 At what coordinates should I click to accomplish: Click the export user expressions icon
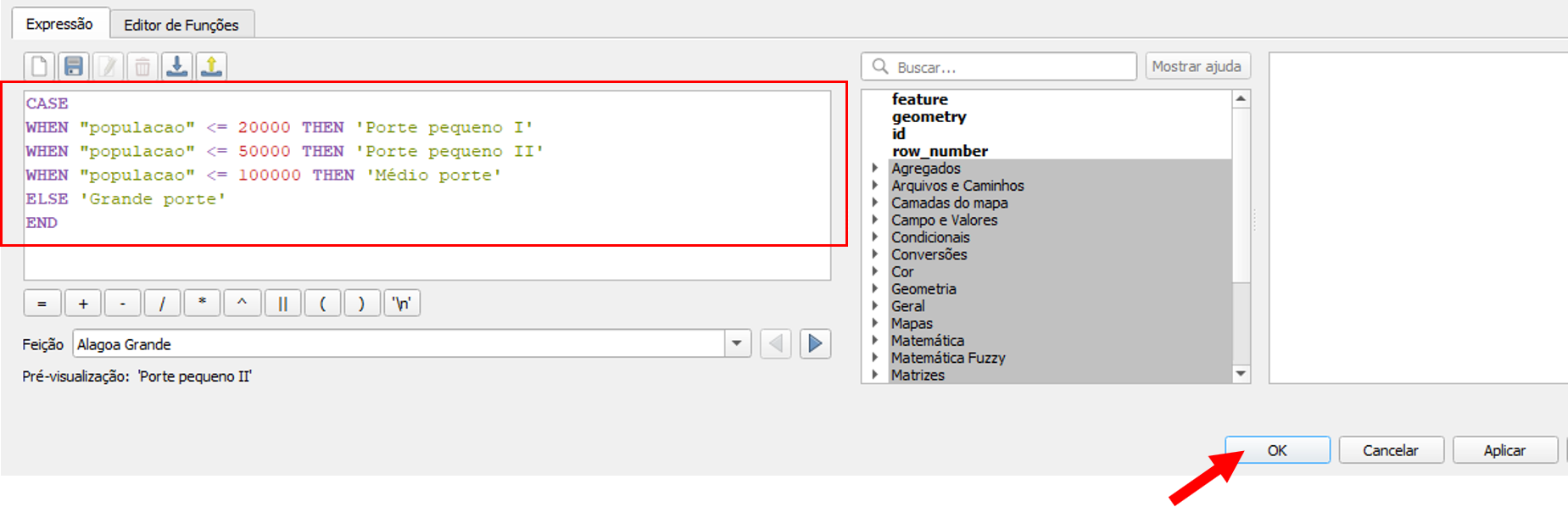point(211,66)
